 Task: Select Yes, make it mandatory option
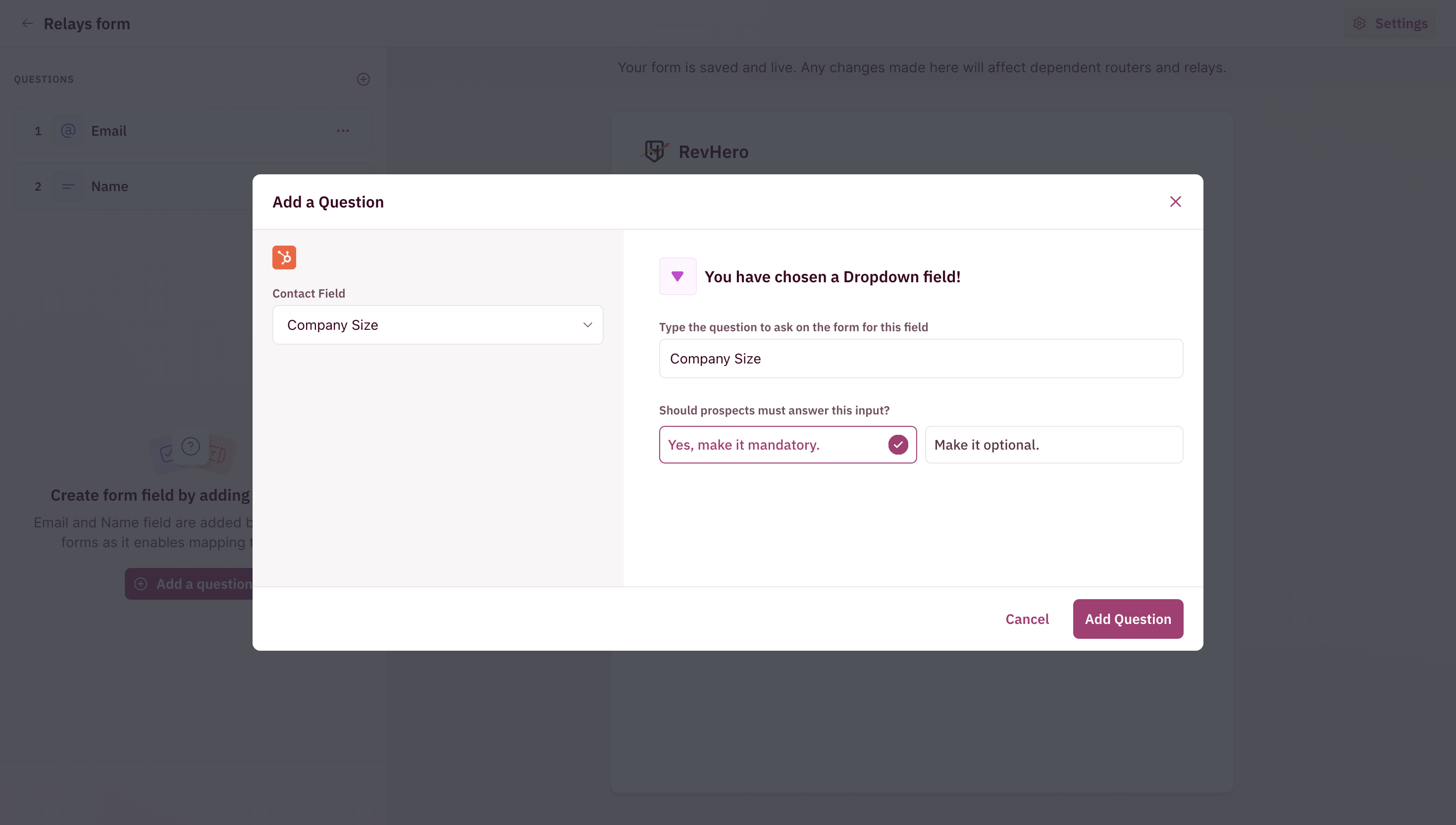pos(787,445)
